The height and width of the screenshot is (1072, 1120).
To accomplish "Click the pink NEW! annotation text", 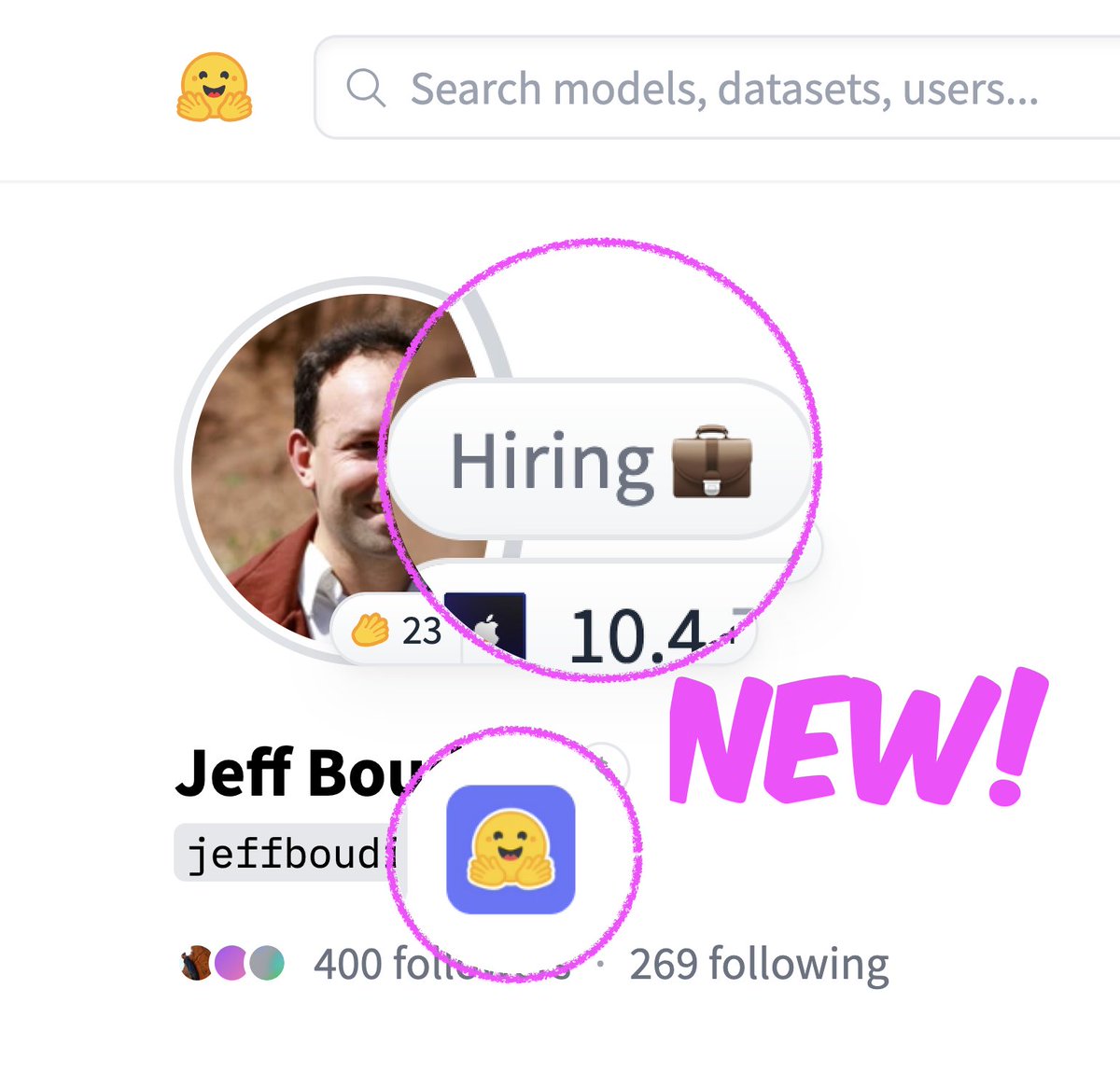I will click(859, 740).
